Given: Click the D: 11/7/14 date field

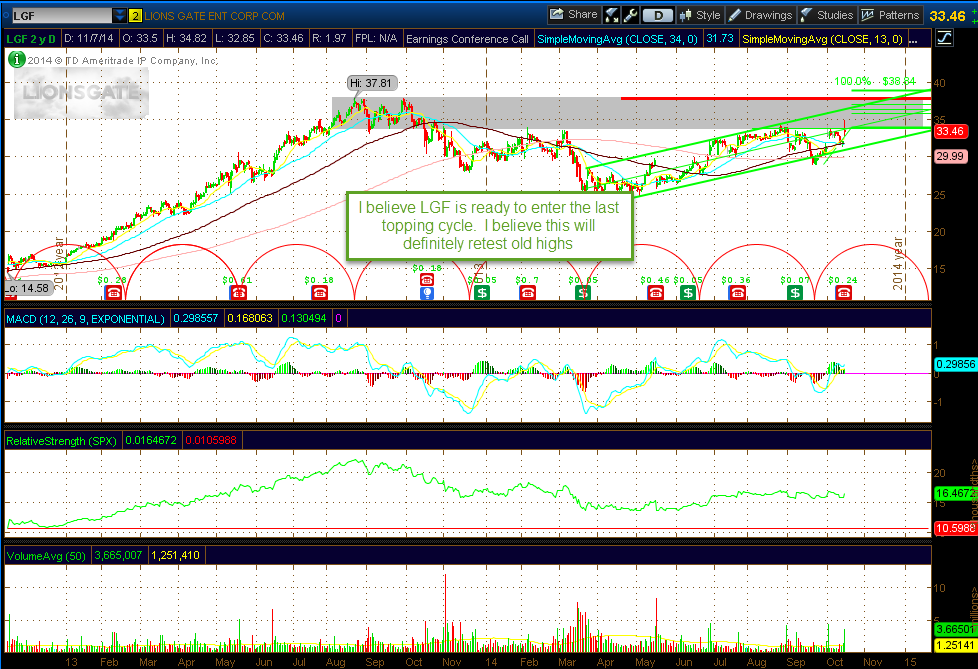Looking at the screenshot, I should pyautogui.click(x=89, y=39).
